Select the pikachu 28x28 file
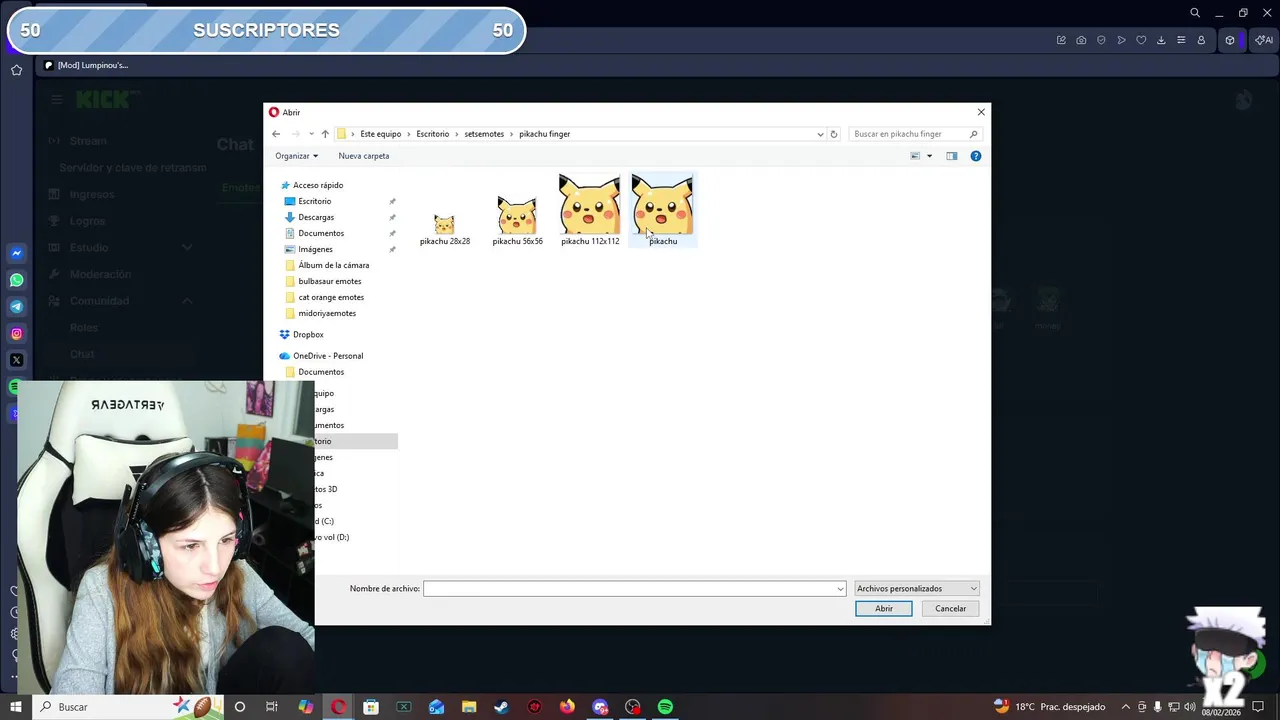Screen dimensions: 1280x720 [x=445, y=229]
